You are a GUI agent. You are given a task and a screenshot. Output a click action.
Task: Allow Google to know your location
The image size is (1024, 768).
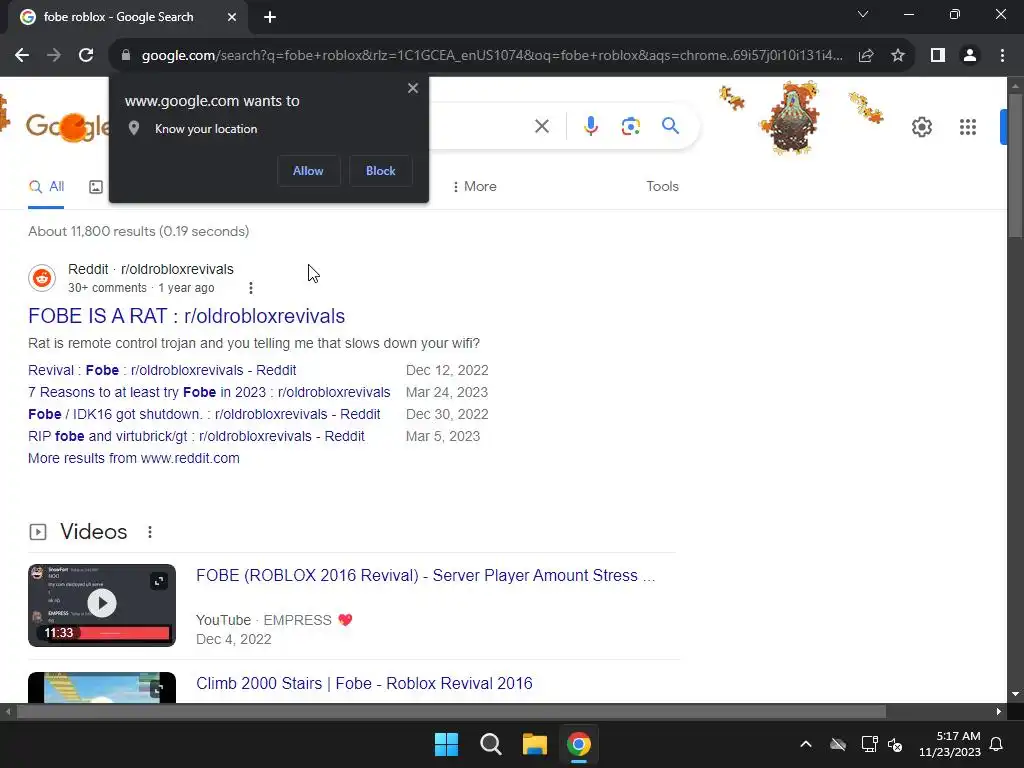coord(308,170)
